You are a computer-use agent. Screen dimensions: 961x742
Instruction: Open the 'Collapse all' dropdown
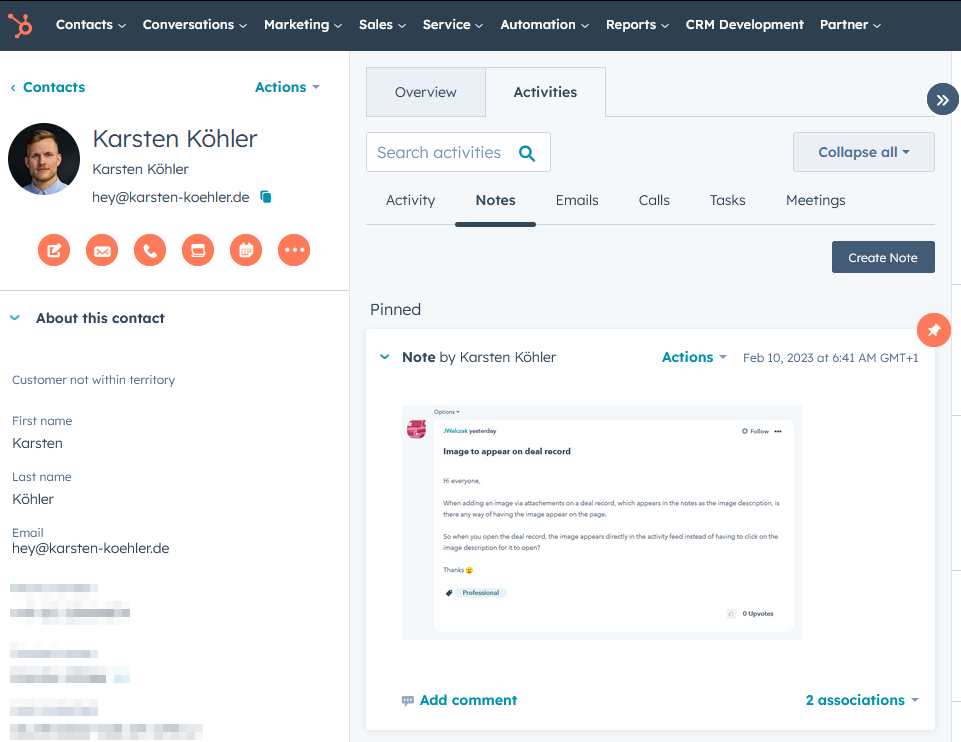pyautogui.click(x=863, y=152)
